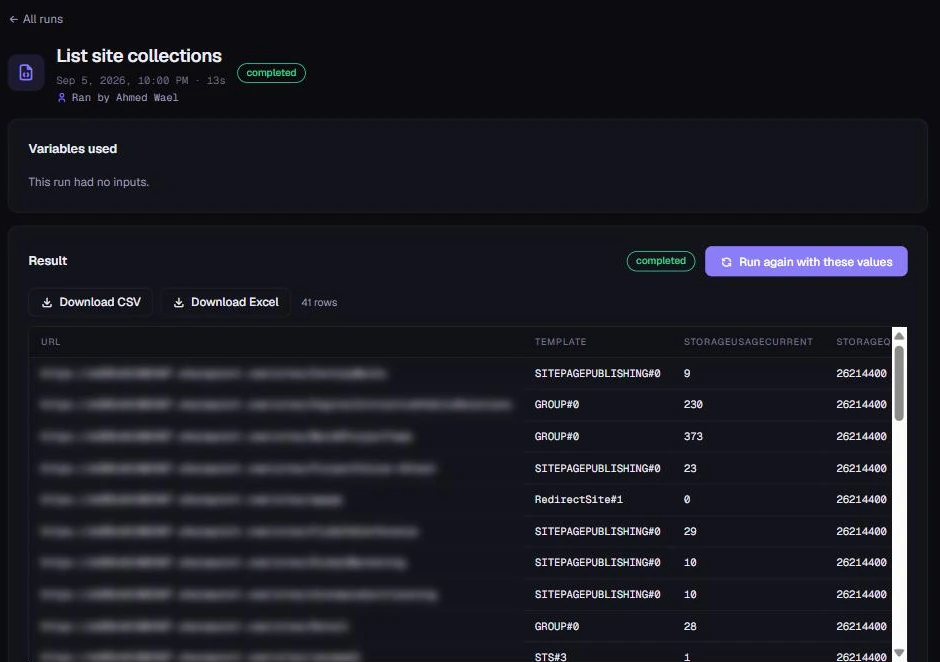Click the results table scrollbar thumb
This screenshot has height=662, width=940.
click(x=899, y=383)
